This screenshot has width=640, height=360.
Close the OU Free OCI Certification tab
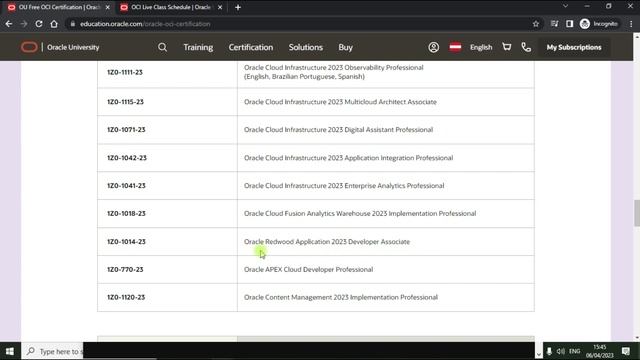point(108,7)
